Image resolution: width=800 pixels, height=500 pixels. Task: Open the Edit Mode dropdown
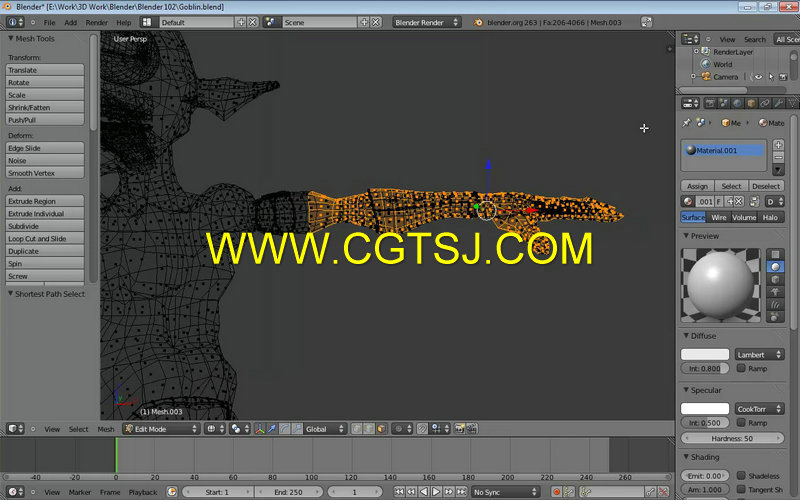161,429
